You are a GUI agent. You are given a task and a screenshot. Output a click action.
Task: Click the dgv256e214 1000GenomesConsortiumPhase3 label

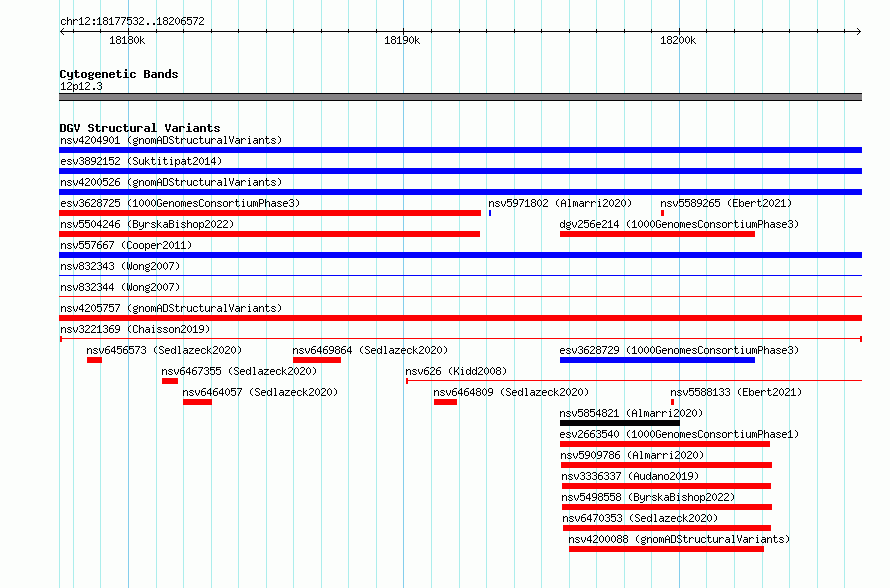pyautogui.click(x=679, y=224)
